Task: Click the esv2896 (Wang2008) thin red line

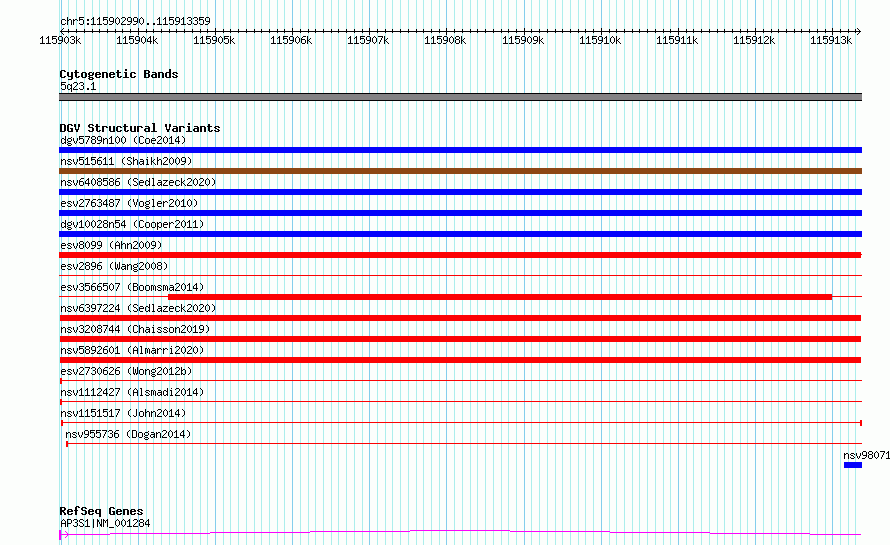Action: [x=460, y=276]
